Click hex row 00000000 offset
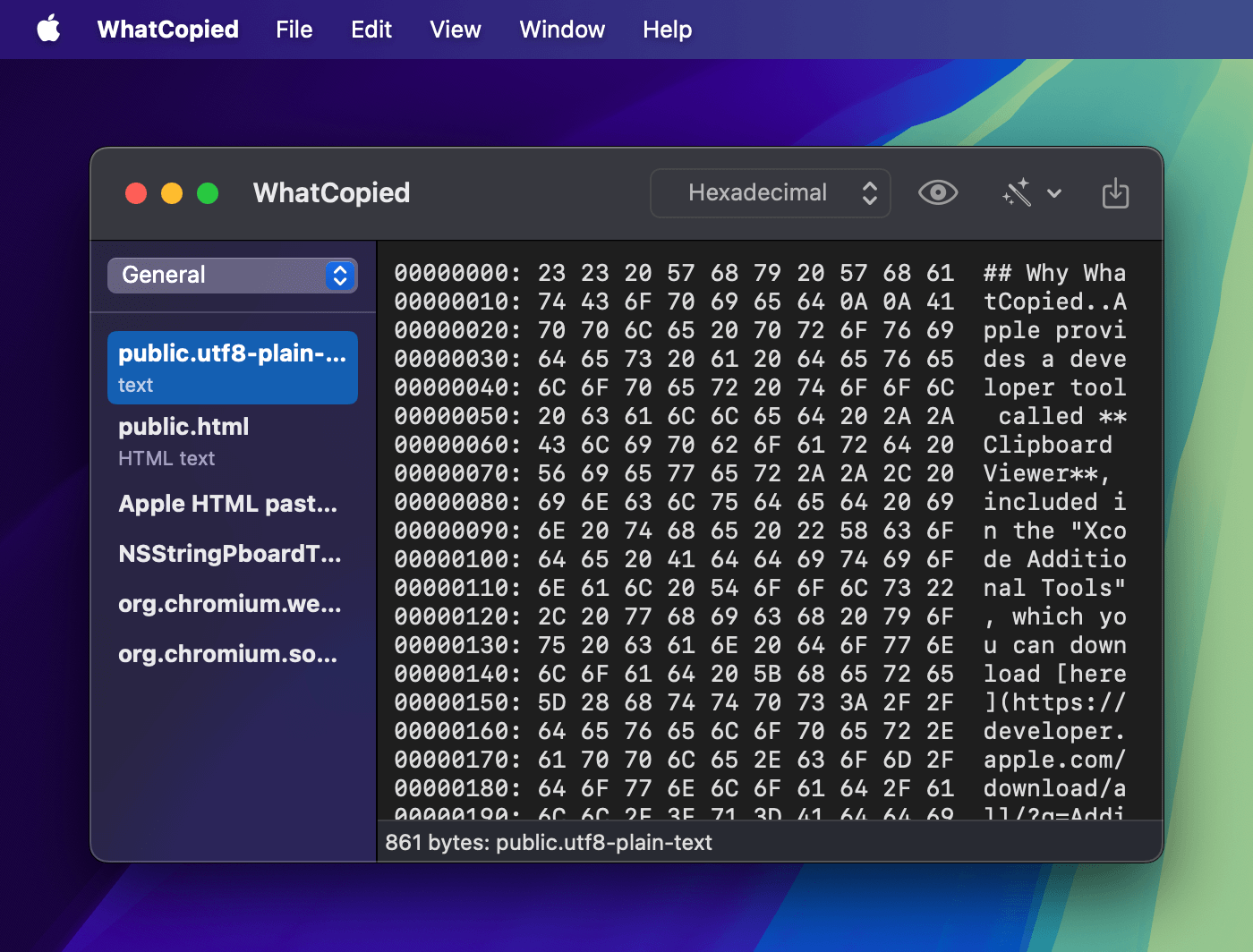This screenshot has width=1253, height=952. pyautogui.click(x=457, y=273)
